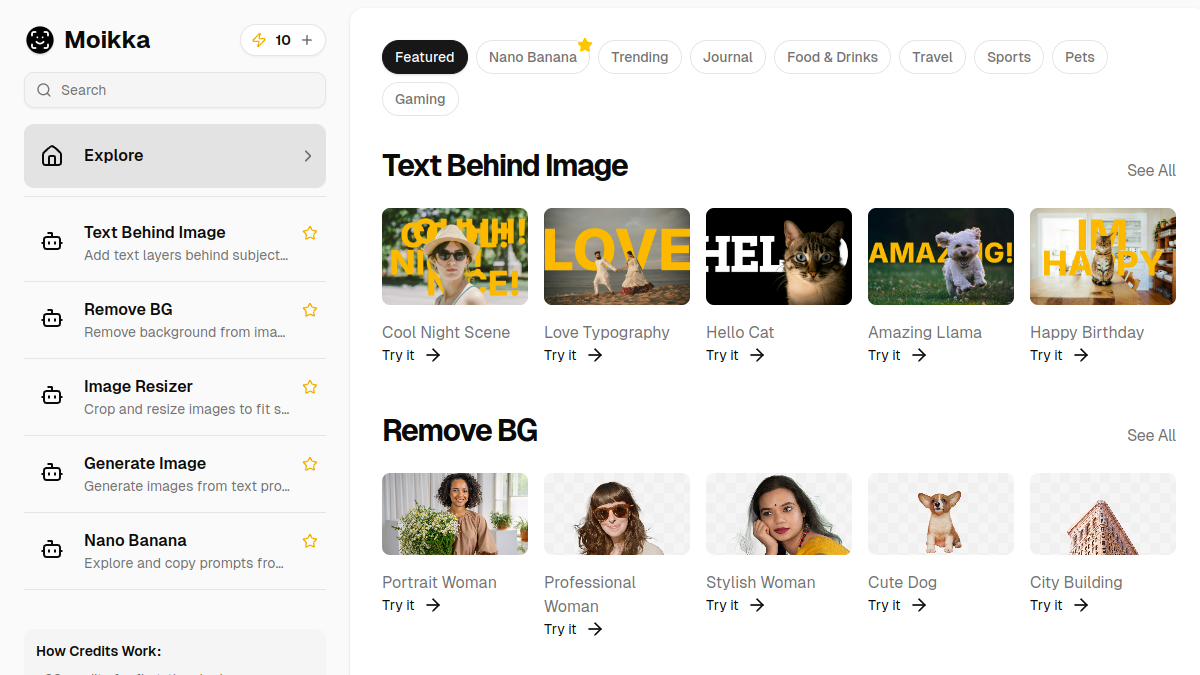1200x675 pixels.
Task: Click the Moikka logo icon
Action: tap(39, 40)
